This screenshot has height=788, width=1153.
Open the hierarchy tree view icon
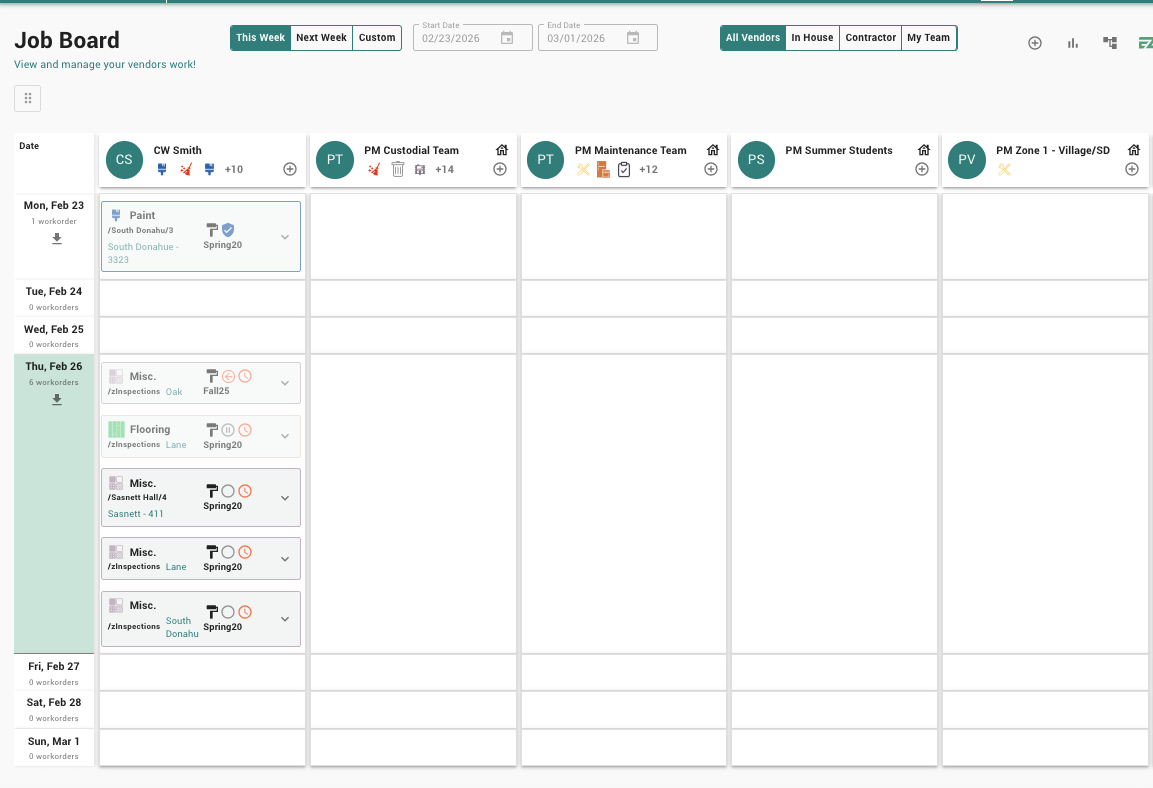(x=1110, y=43)
